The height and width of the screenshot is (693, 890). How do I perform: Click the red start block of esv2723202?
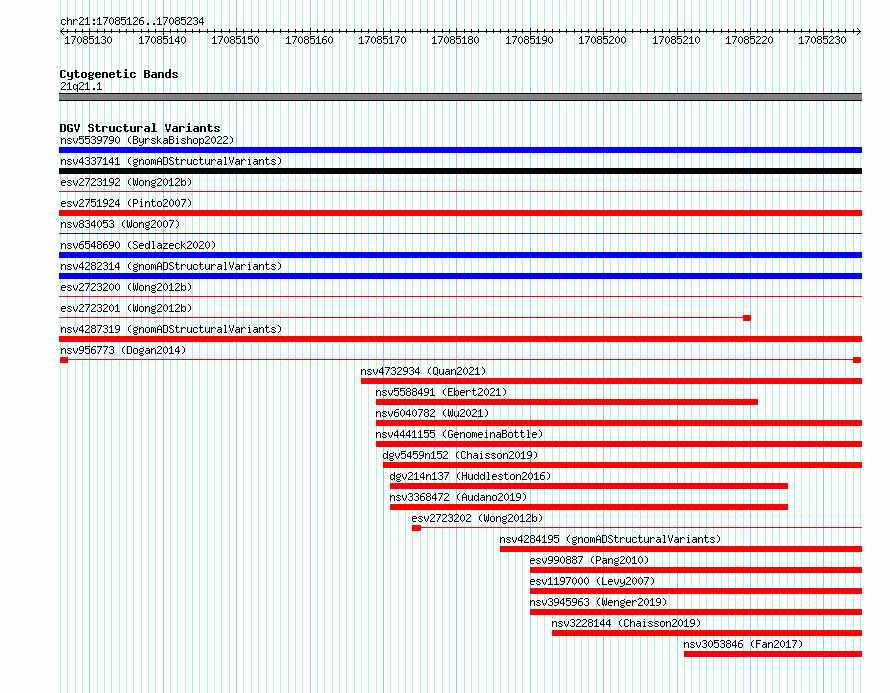417,528
